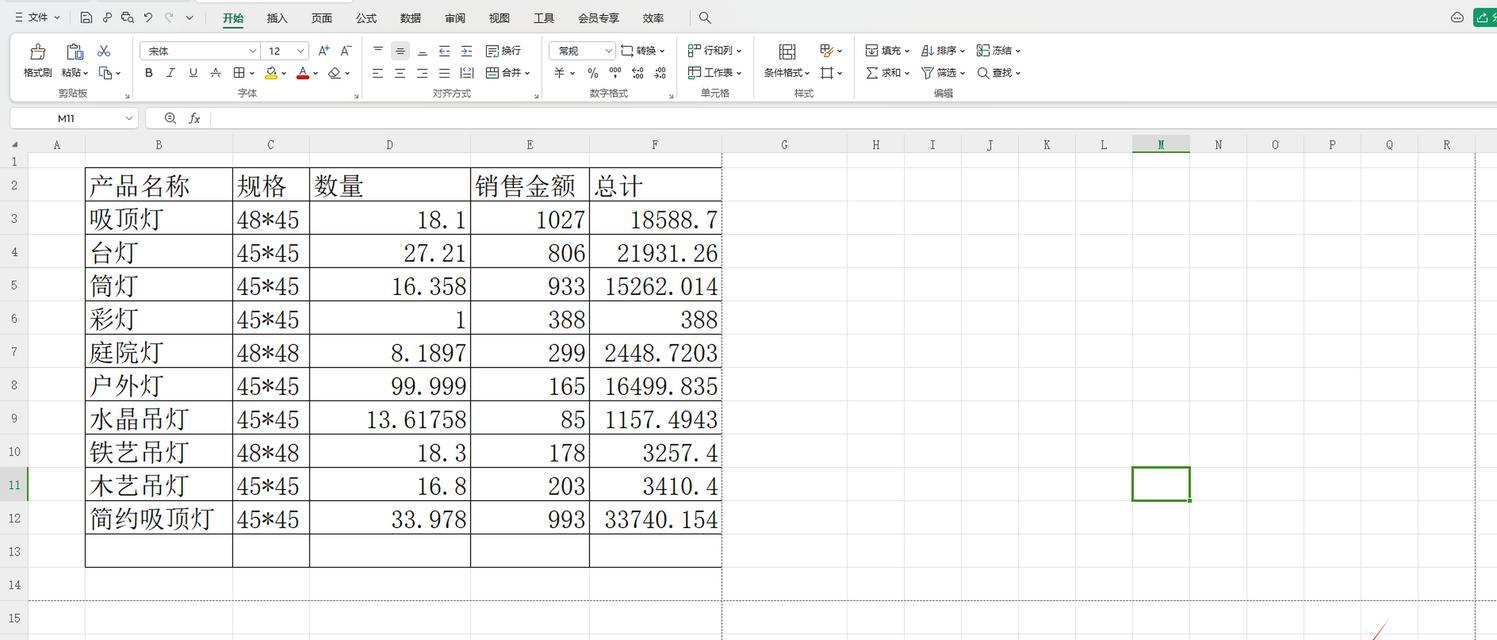Click the Decrease Decimal icon

point(660,73)
